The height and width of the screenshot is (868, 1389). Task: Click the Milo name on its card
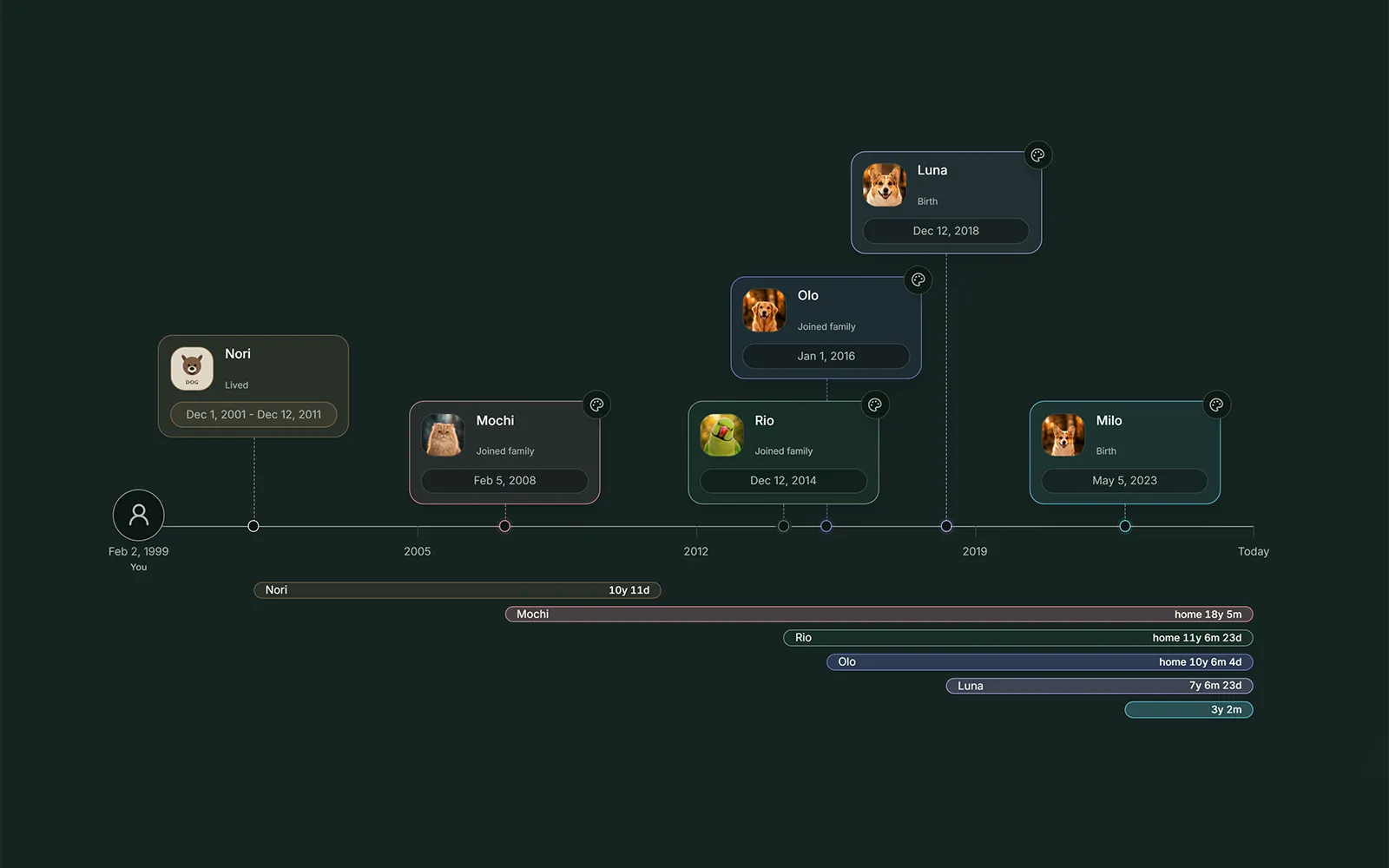[1109, 421]
